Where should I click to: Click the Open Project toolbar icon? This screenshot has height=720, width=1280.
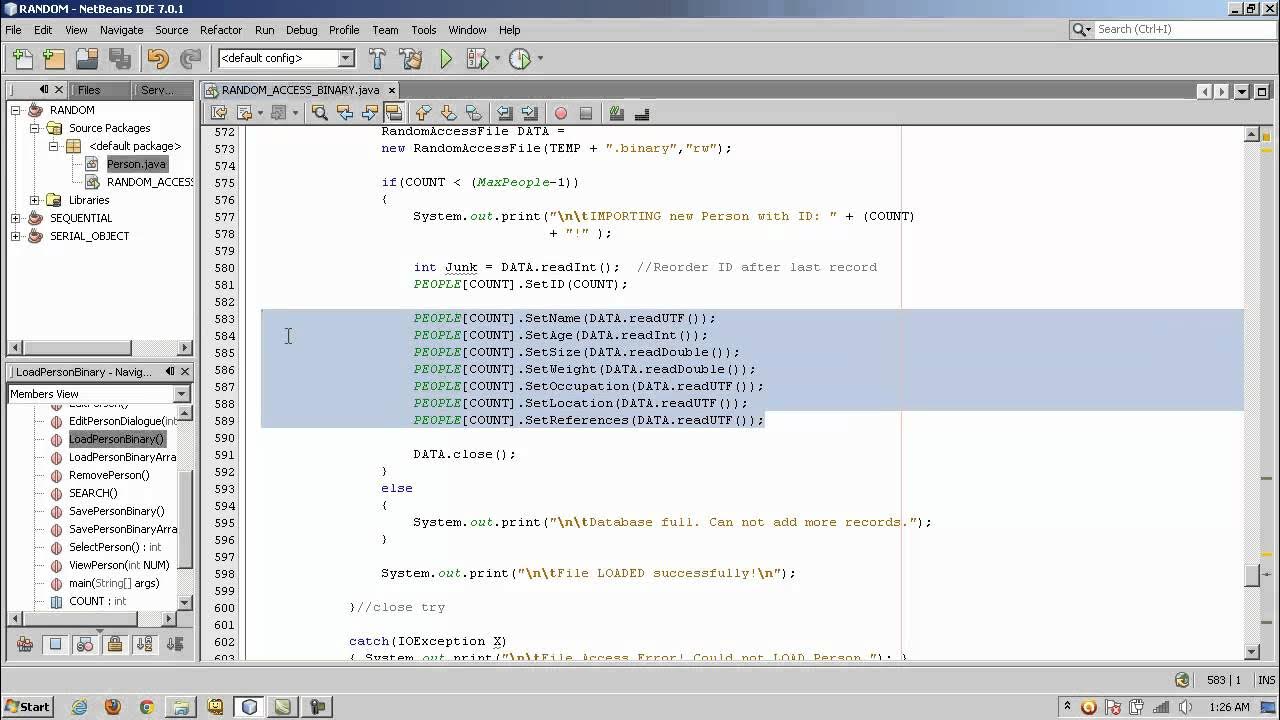[x=87, y=59]
